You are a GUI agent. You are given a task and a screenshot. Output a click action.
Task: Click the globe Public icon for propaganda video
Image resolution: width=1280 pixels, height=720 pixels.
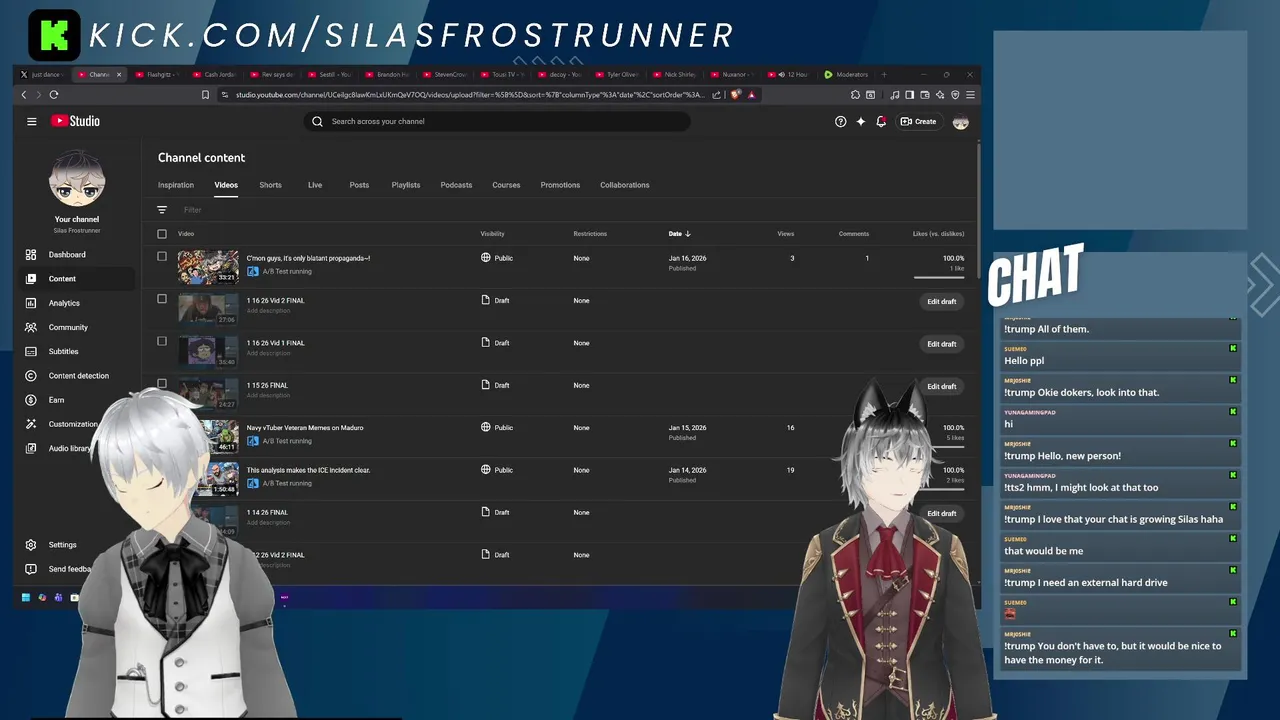[486, 258]
